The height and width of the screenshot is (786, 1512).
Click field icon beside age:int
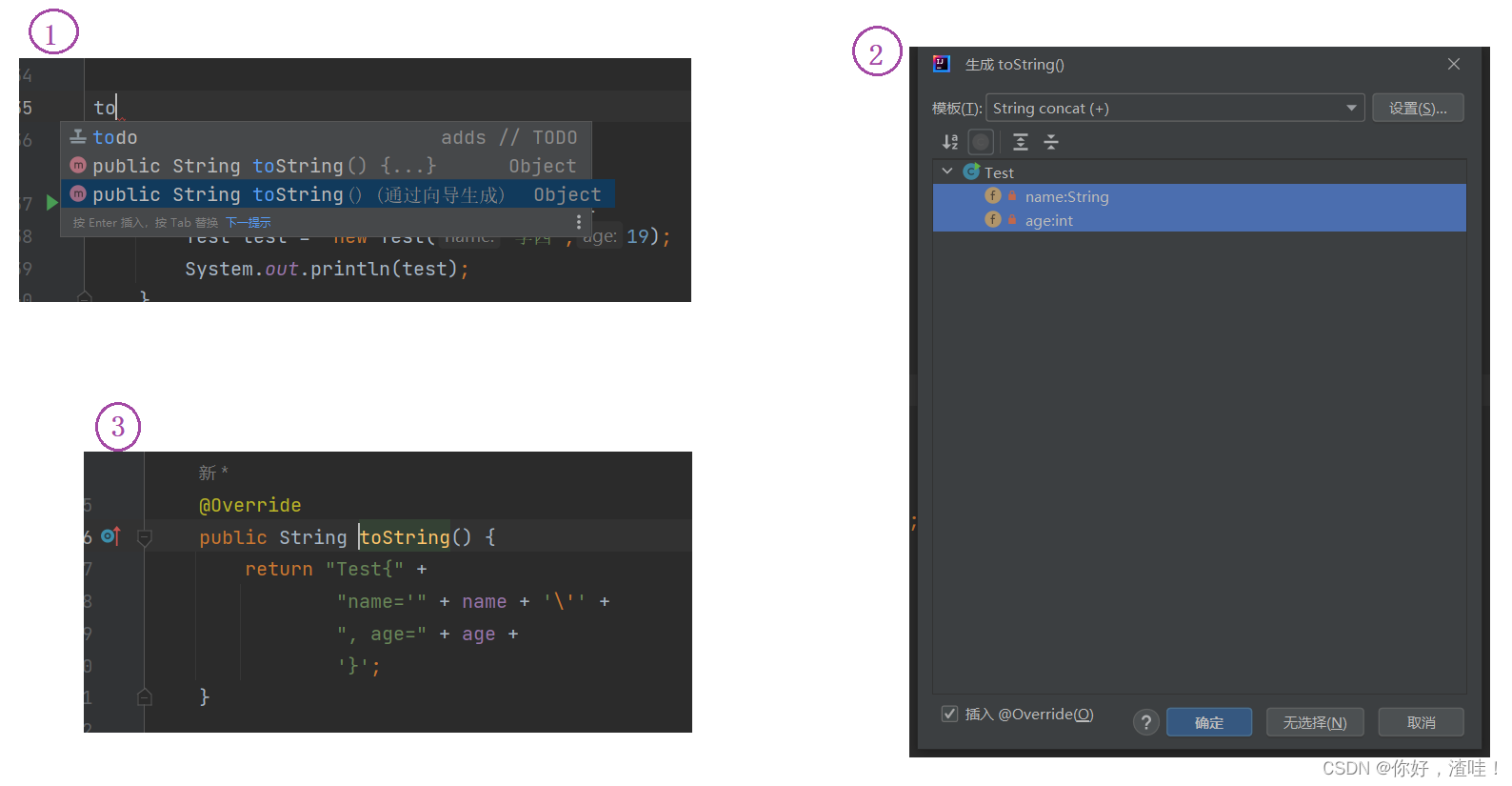tap(993, 219)
